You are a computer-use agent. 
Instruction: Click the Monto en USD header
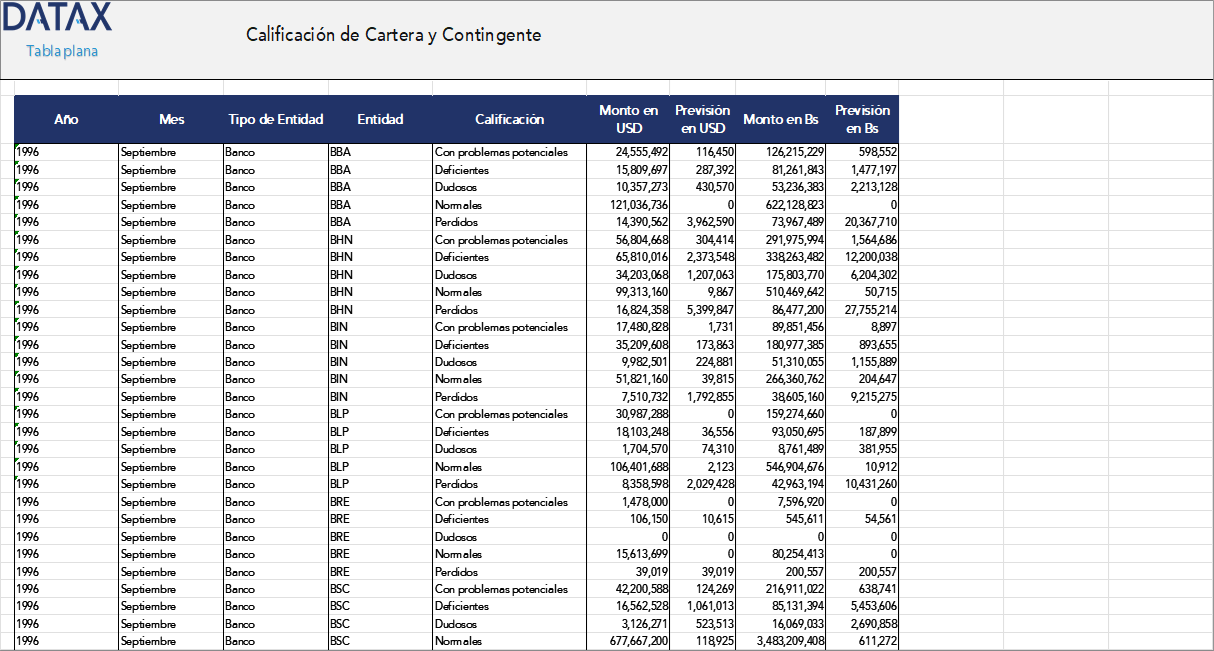pyautogui.click(x=628, y=118)
